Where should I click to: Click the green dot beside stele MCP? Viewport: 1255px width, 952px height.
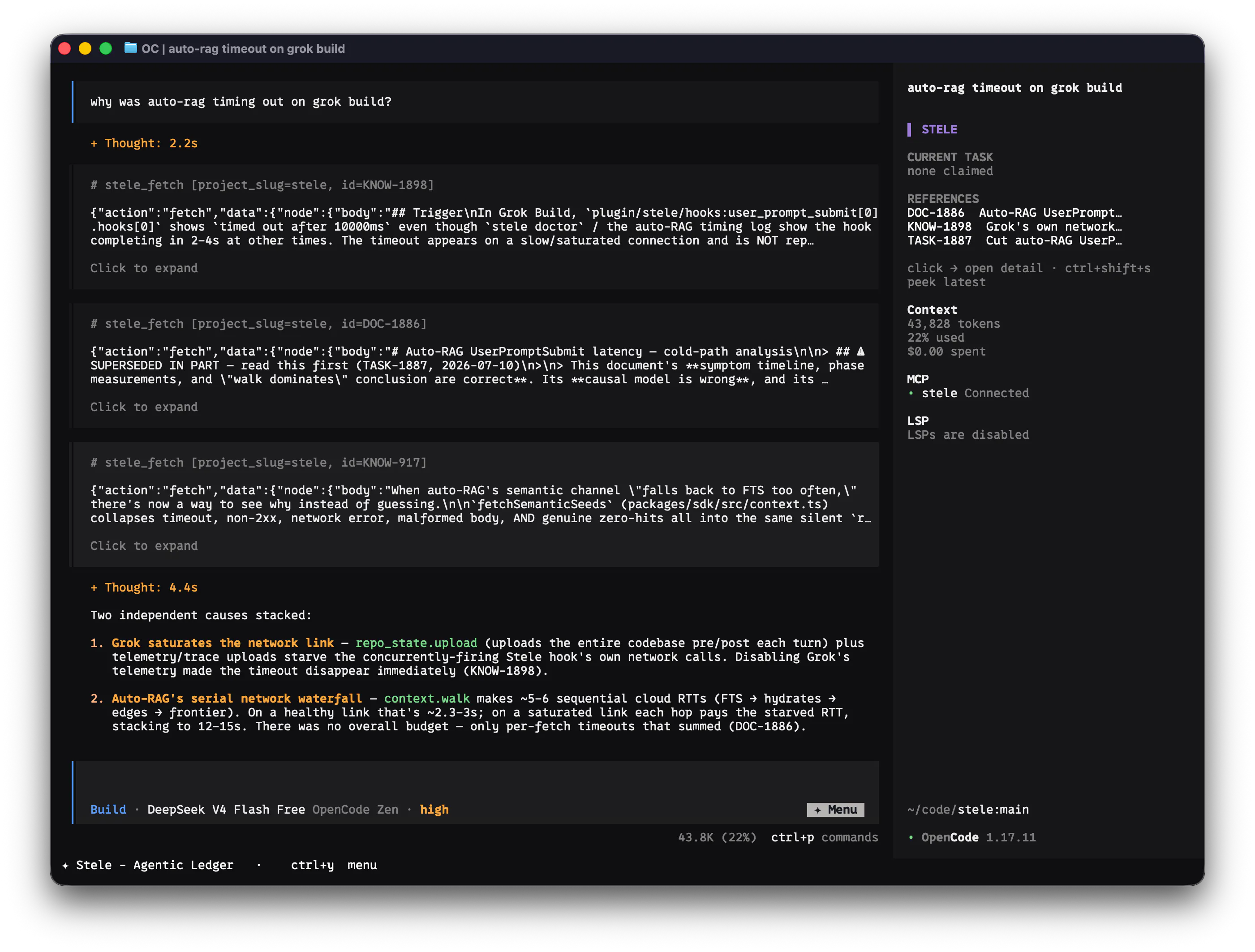(911, 393)
